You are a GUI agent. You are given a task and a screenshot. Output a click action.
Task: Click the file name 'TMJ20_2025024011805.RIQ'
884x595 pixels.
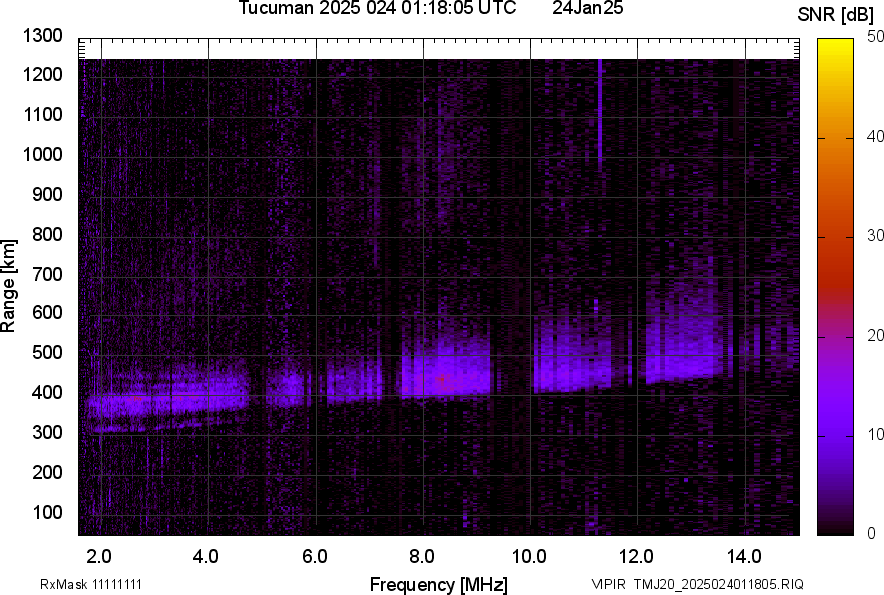pos(719,584)
